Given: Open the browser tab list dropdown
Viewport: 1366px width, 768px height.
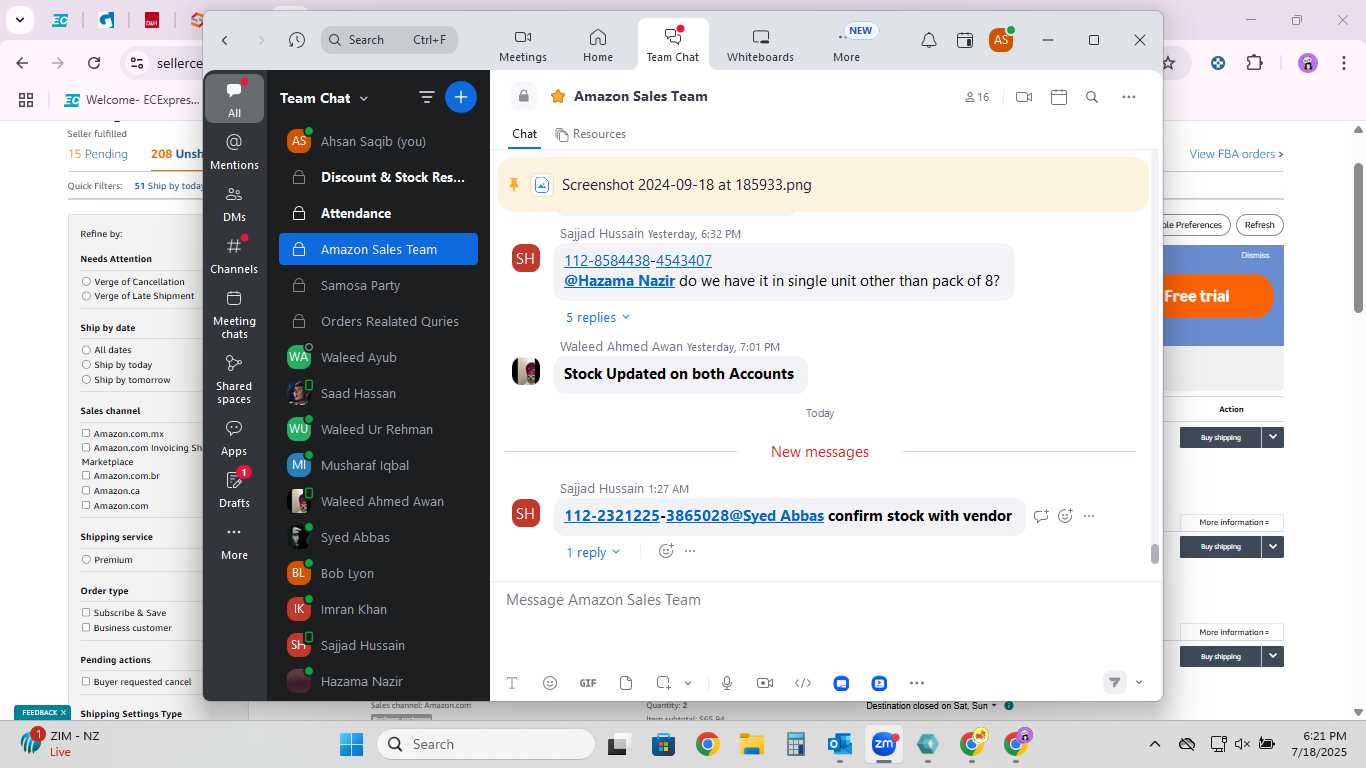Looking at the screenshot, I should [x=21, y=20].
